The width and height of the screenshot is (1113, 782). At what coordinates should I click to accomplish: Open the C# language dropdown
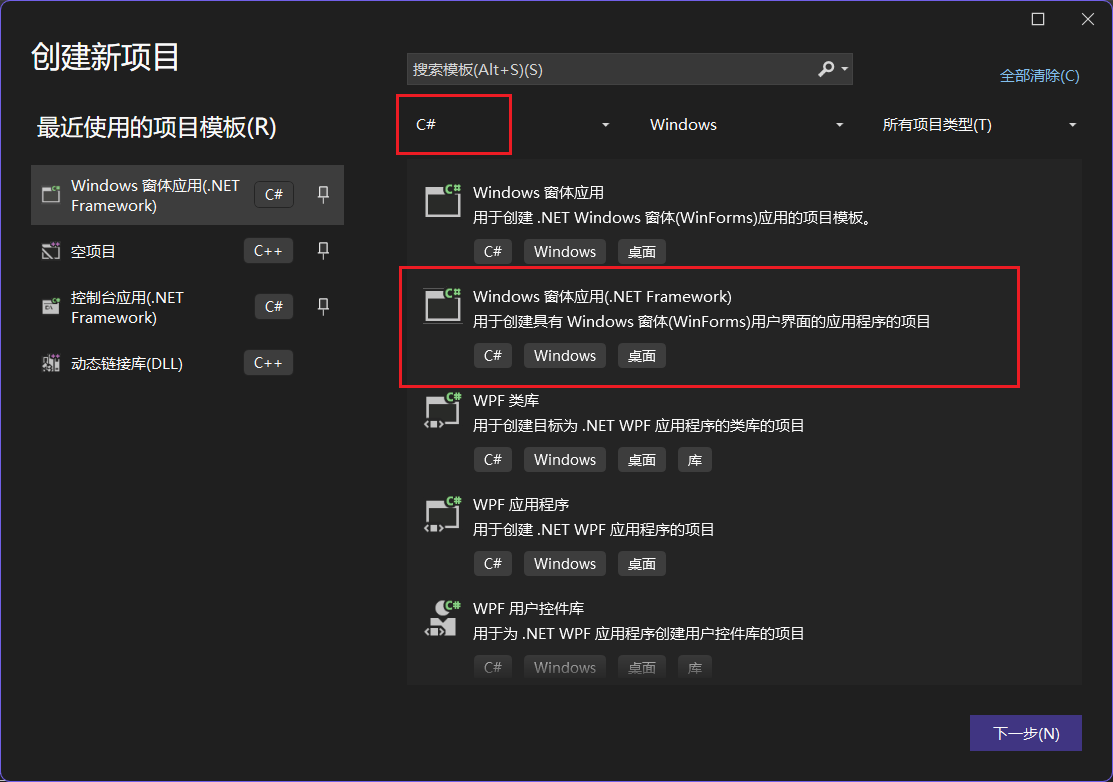[604, 124]
